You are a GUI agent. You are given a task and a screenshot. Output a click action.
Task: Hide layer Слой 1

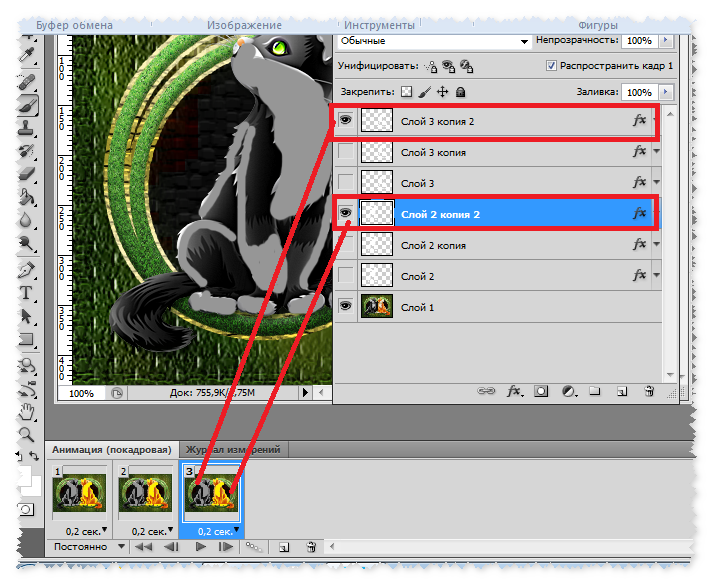(x=346, y=306)
